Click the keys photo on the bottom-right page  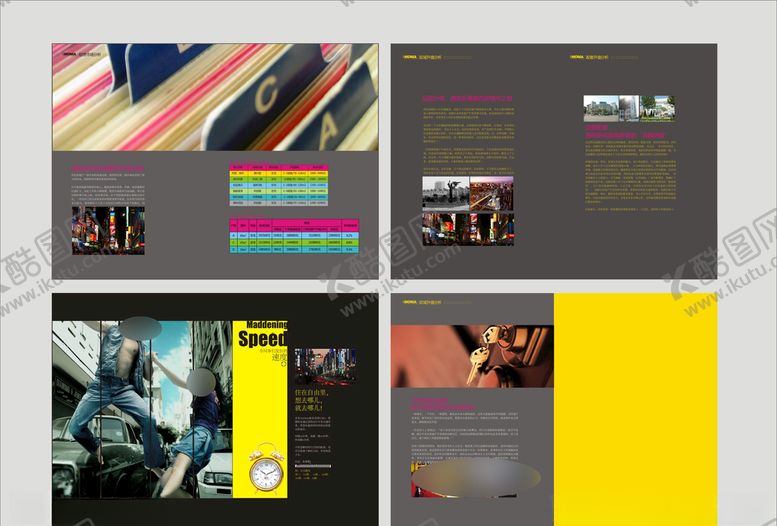click(x=471, y=356)
